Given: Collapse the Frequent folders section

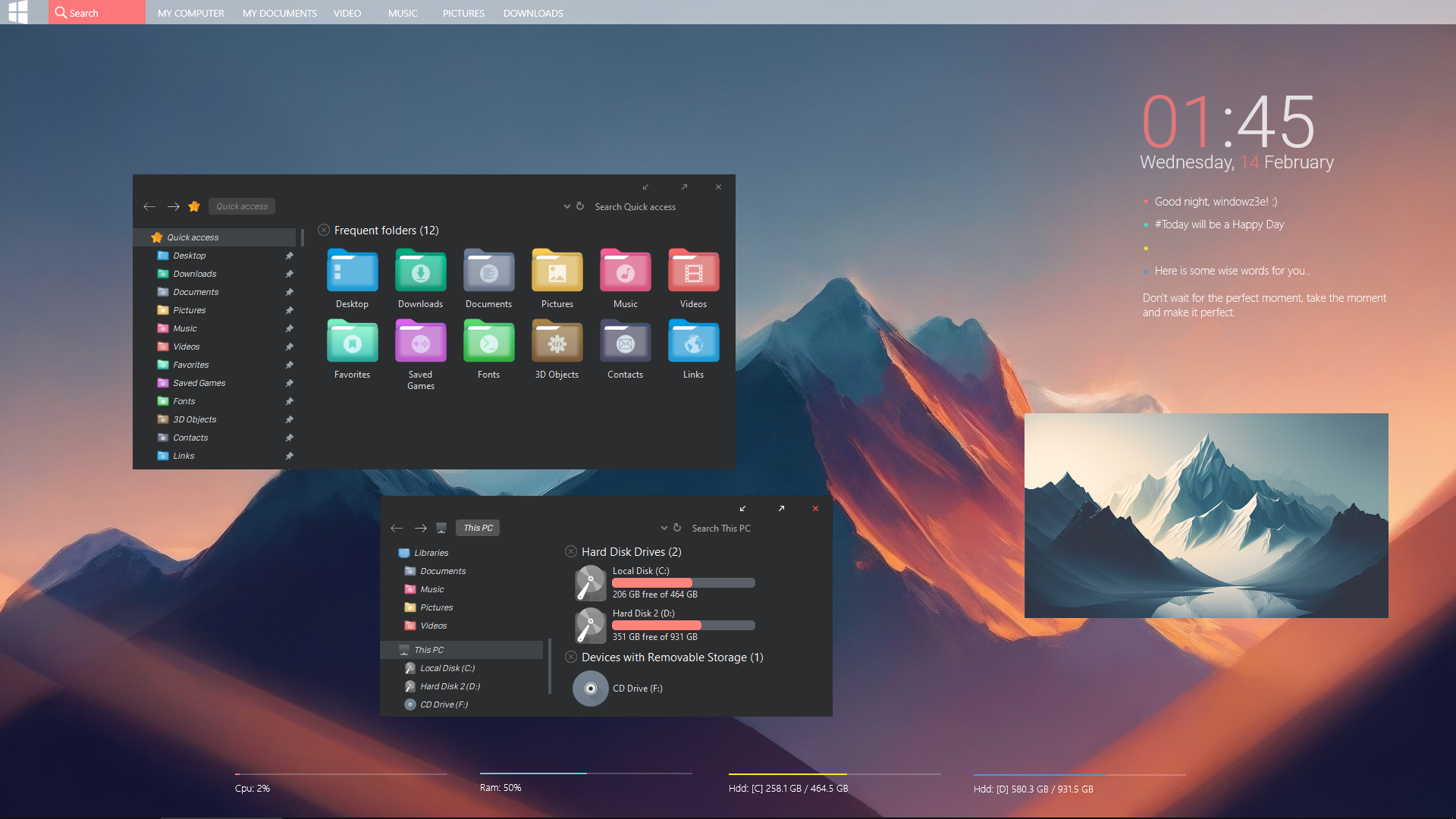Looking at the screenshot, I should 324,229.
